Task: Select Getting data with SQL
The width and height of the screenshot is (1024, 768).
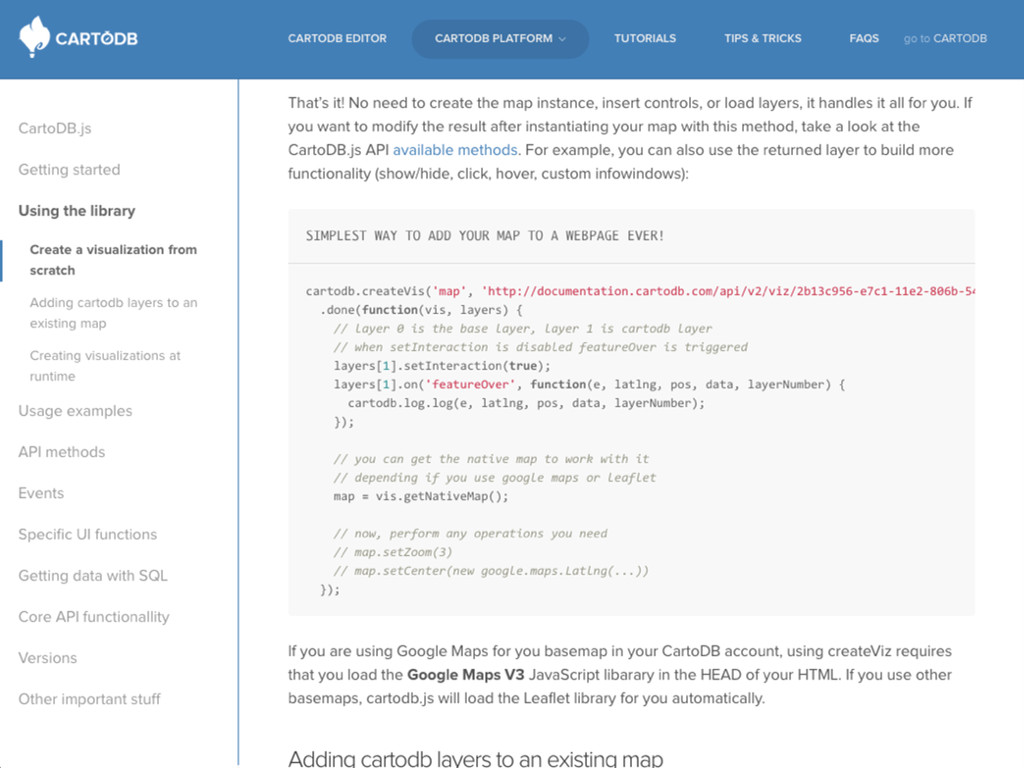Action: click(x=93, y=575)
